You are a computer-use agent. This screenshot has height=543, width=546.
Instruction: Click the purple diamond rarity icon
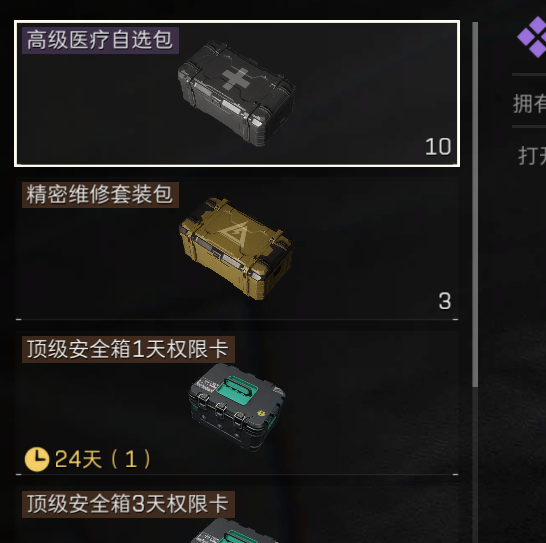coord(533,37)
